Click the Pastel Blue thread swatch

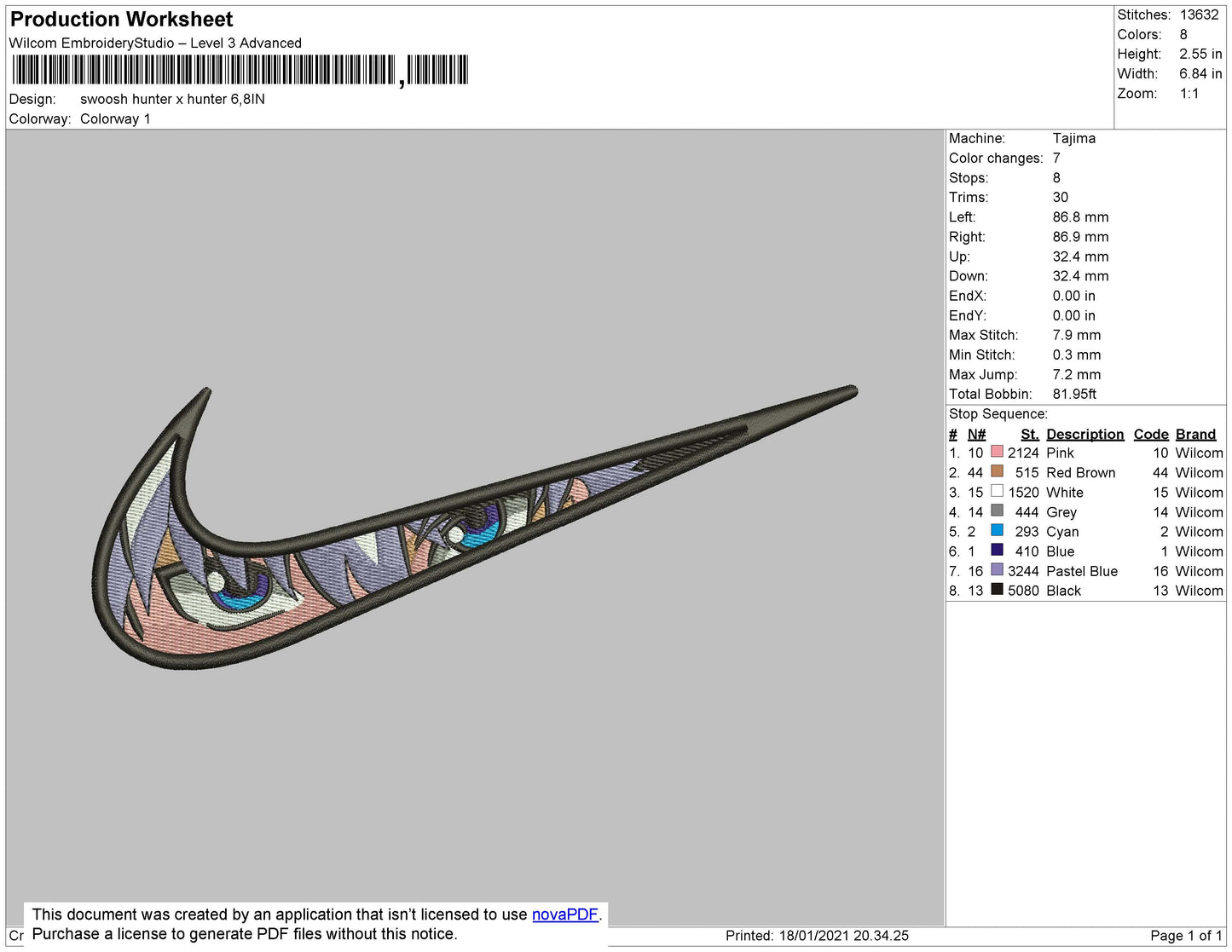click(x=997, y=569)
